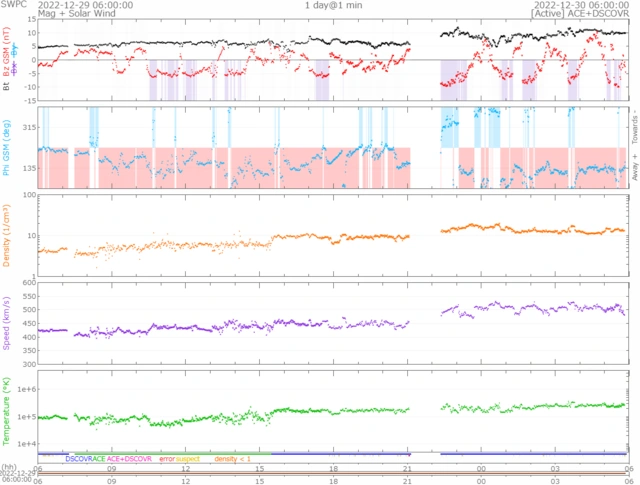
Task: Click the SWPC label in the corner
Action: (x=14, y=5)
